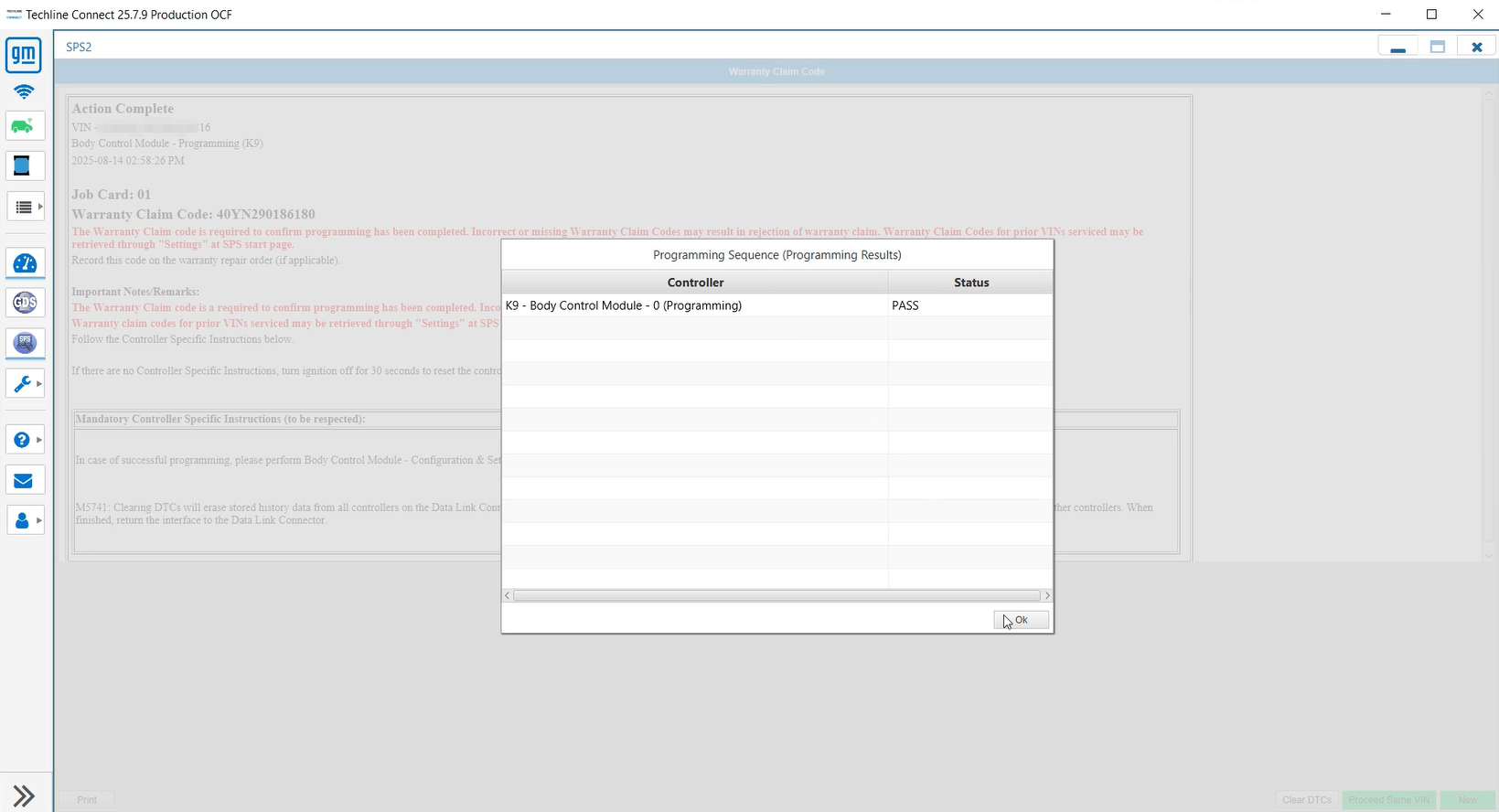Screen dimensions: 1499x812
Task: Open the envelope messages icon
Action: pyautogui.click(x=24, y=481)
